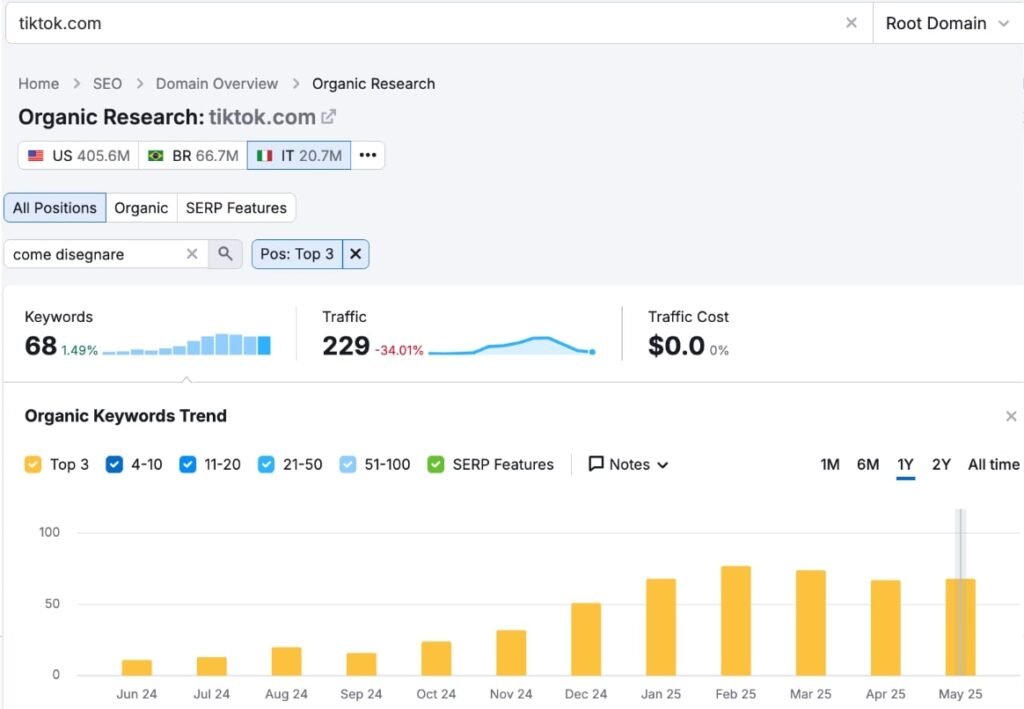
Task: Expand the Notes dropdown chevron
Action: (663, 465)
